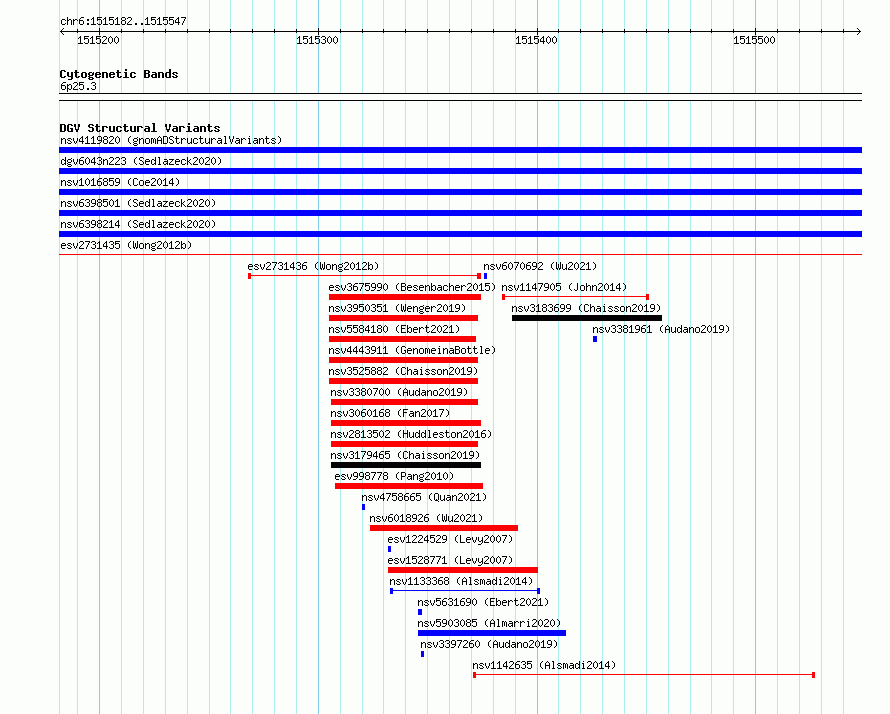Select the thin red nsv1142635 feature line

644,675
